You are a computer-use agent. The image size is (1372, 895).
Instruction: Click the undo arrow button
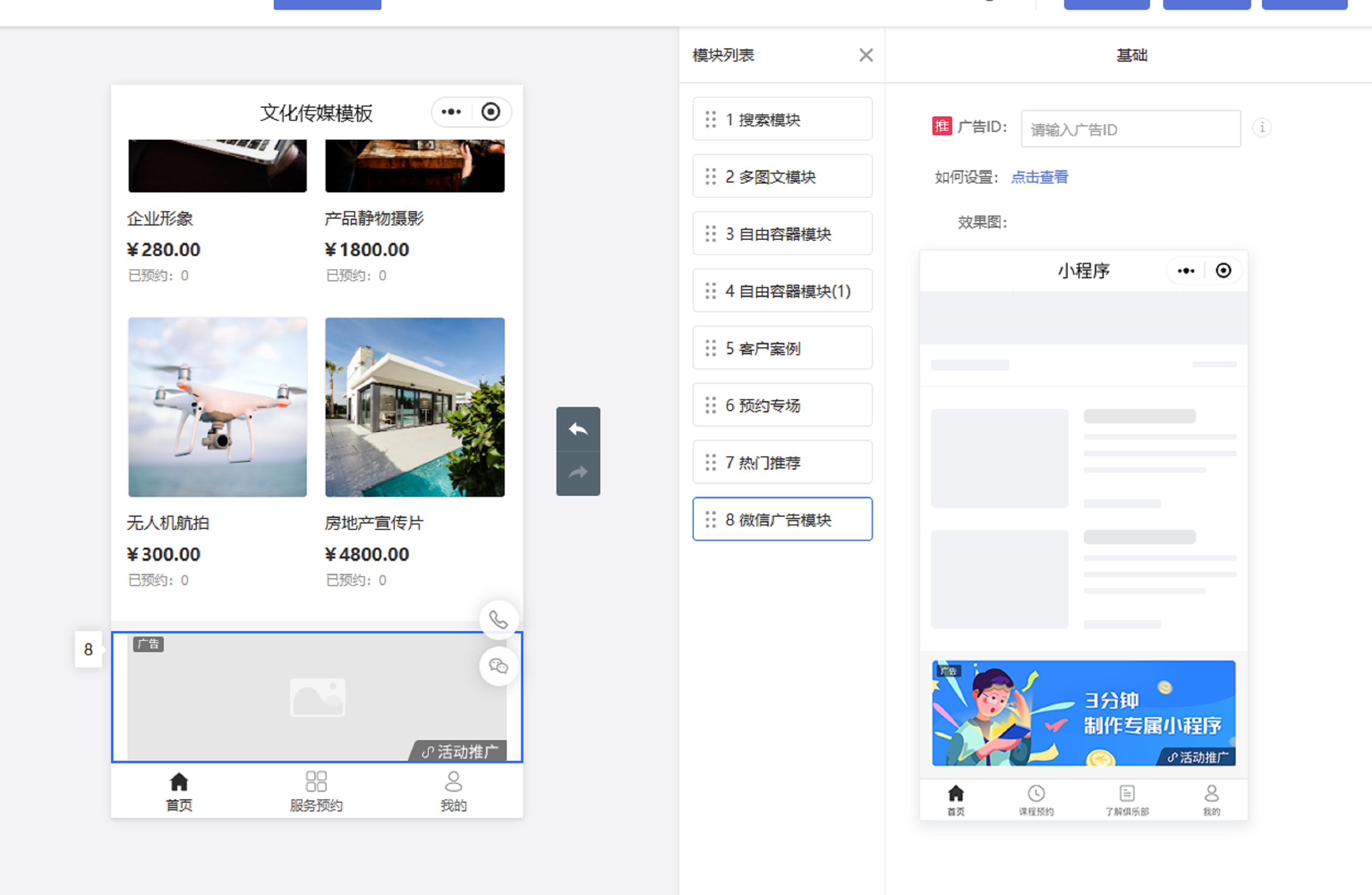[578, 429]
